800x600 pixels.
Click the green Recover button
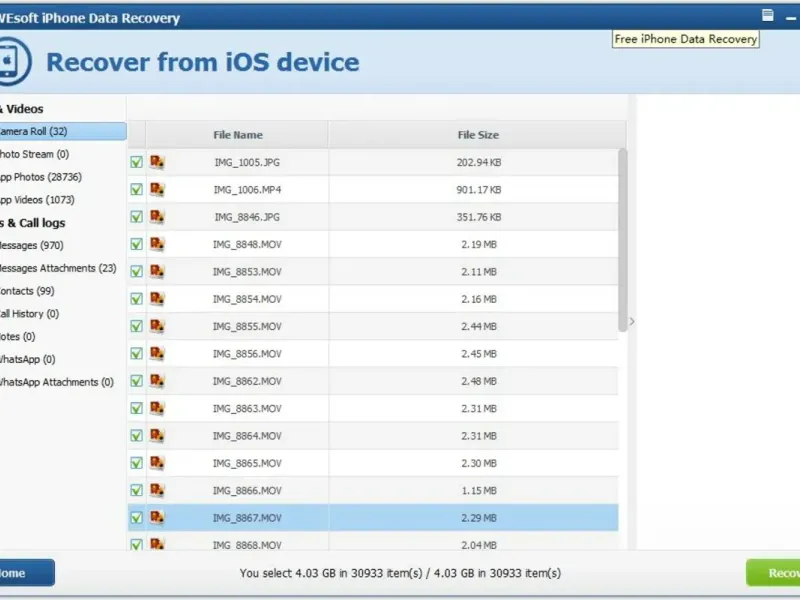point(773,573)
